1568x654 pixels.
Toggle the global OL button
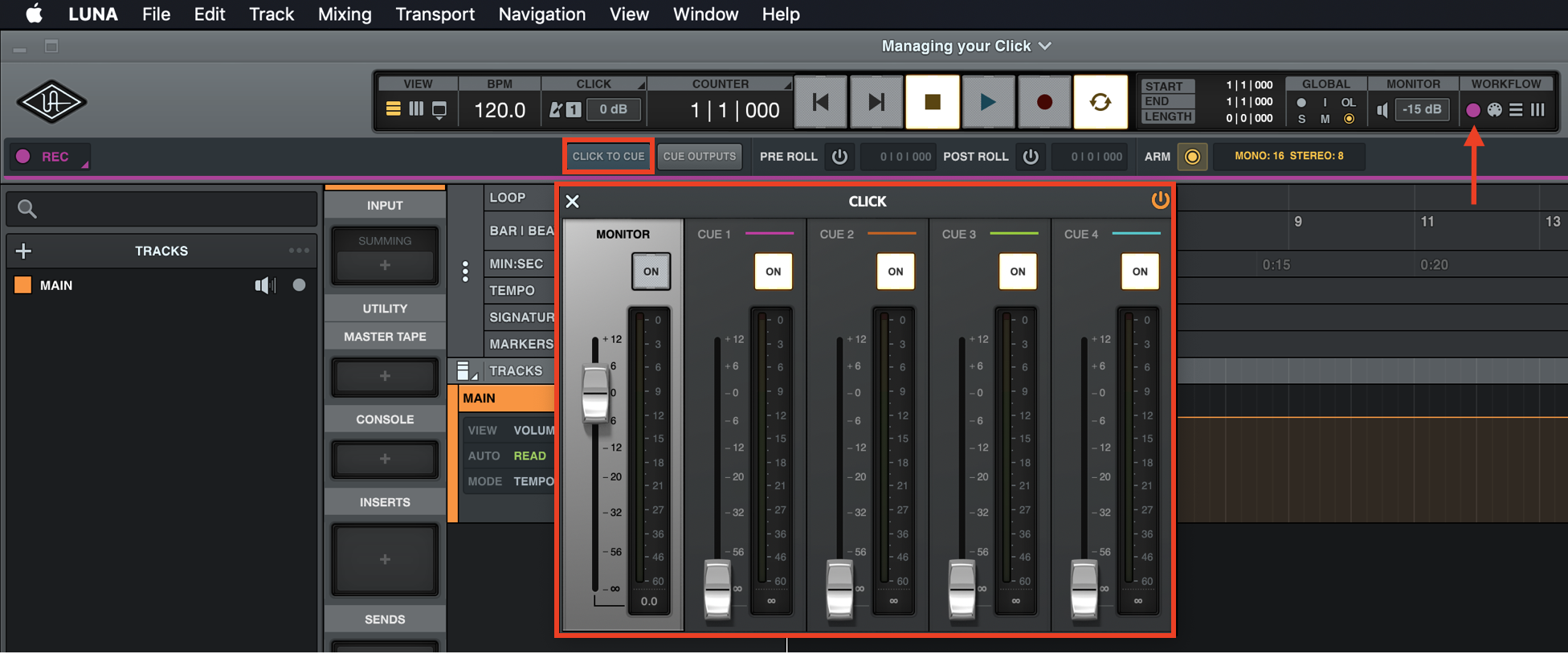[1349, 103]
